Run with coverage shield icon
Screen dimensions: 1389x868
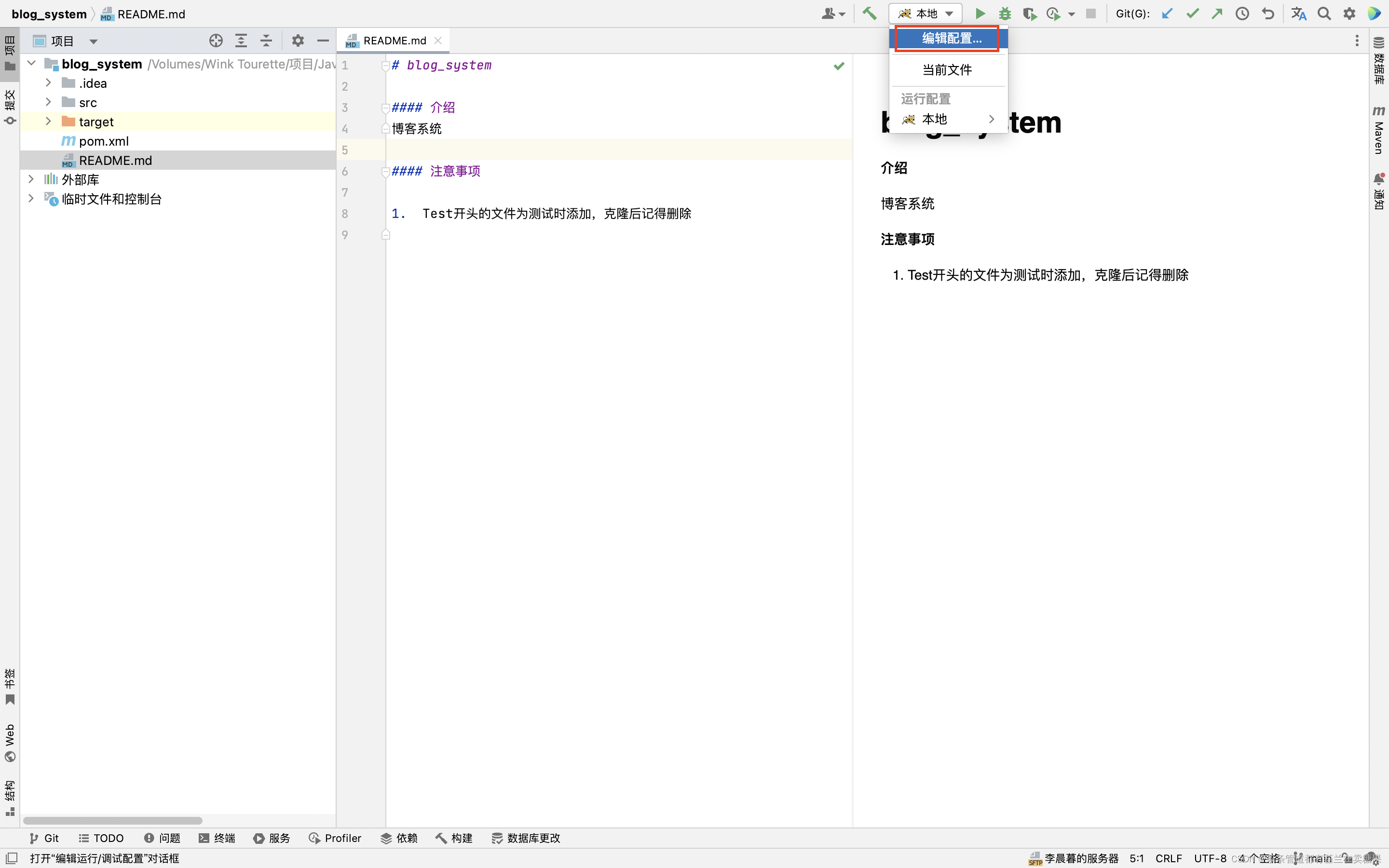(1030, 14)
